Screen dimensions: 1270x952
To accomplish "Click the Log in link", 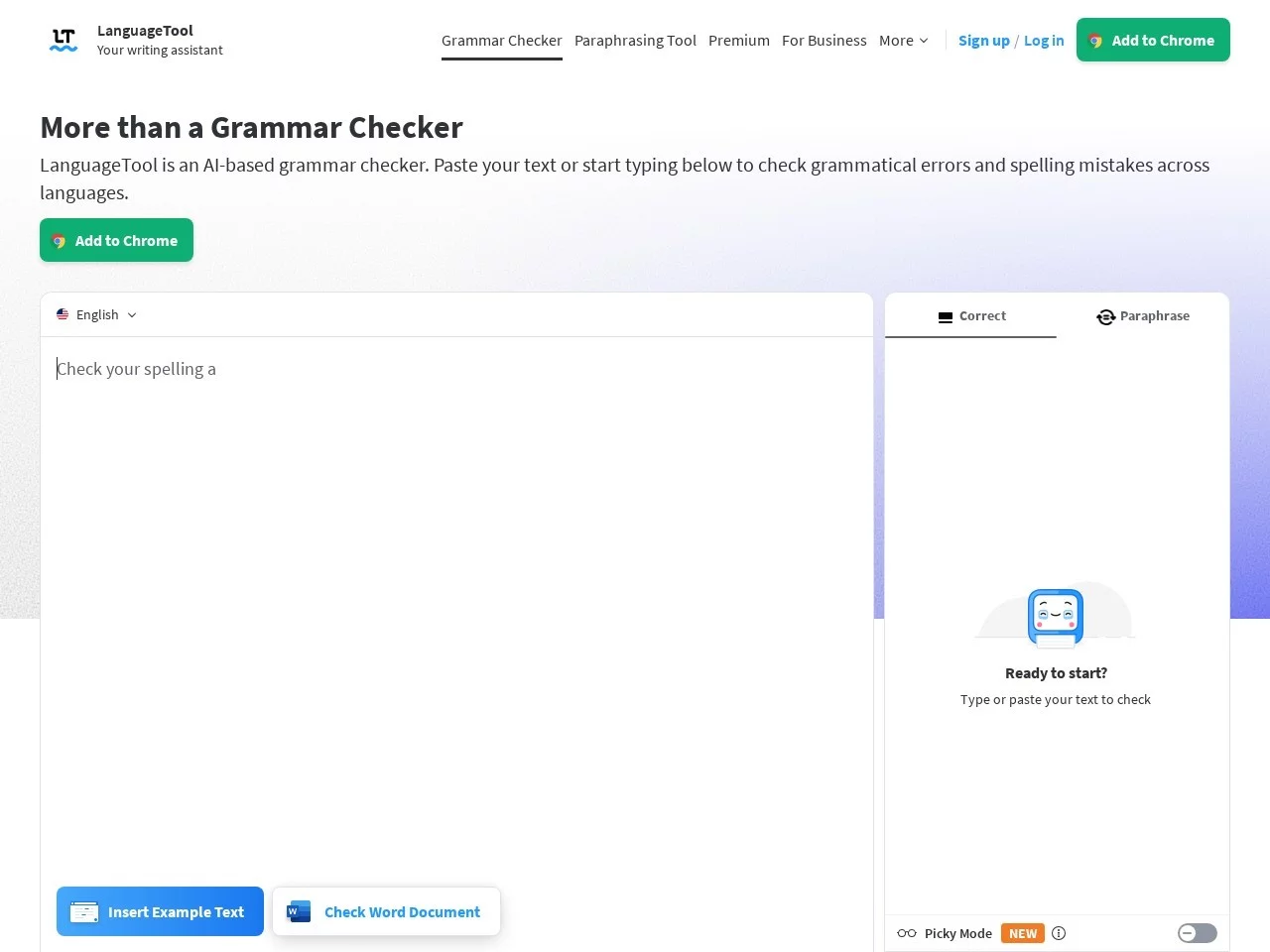I will pyautogui.click(x=1044, y=41).
